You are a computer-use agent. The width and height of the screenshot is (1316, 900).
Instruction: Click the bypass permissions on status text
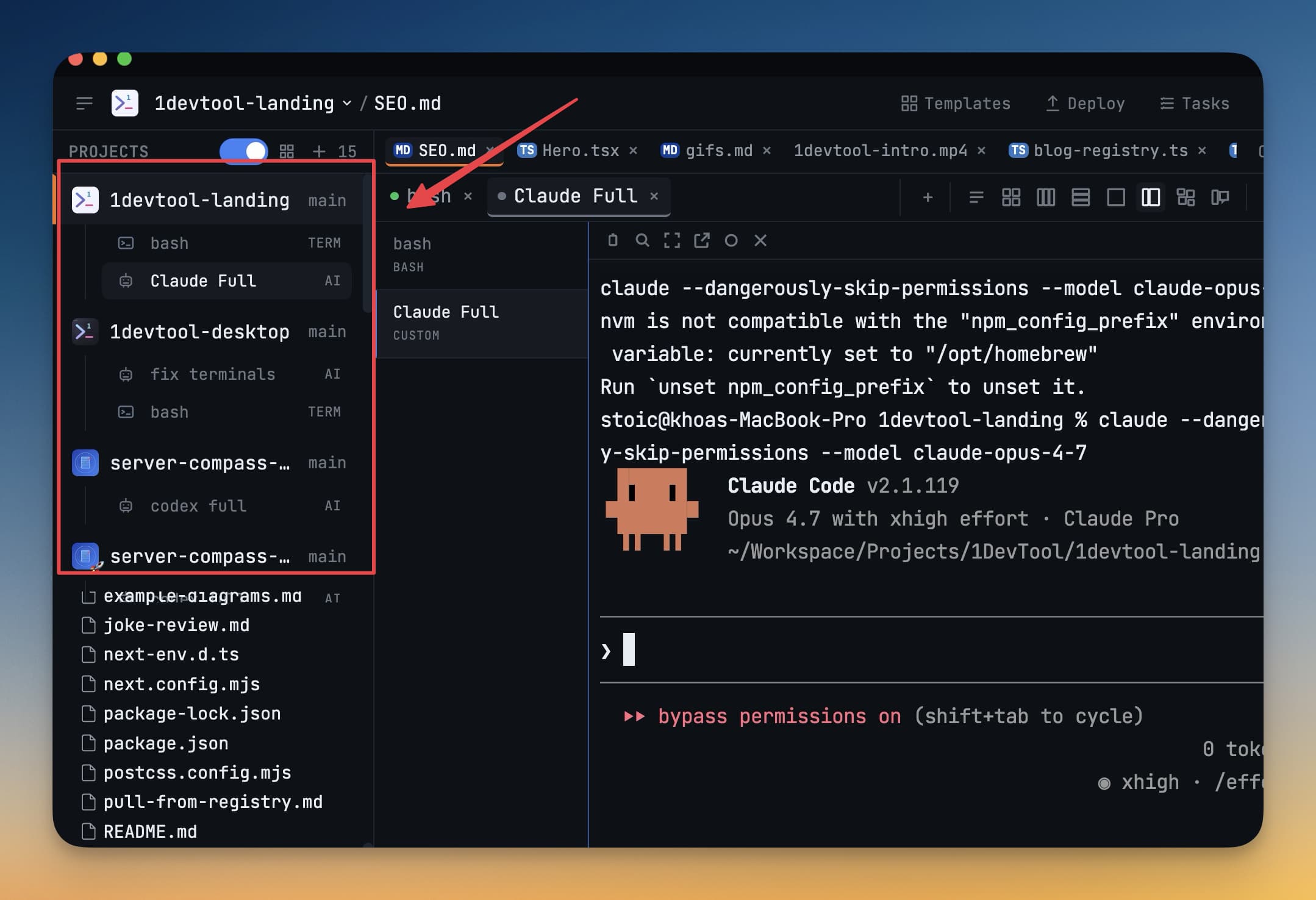click(x=779, y=716)
